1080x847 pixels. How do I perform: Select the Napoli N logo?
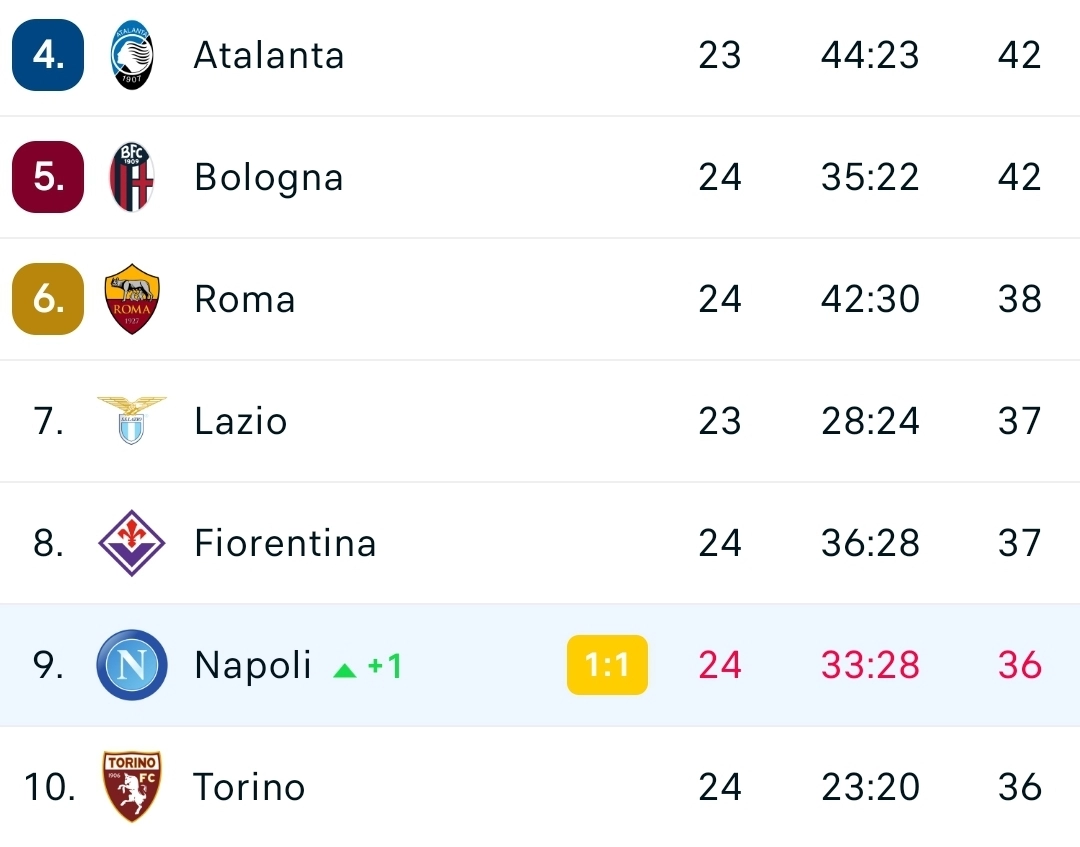132,665
